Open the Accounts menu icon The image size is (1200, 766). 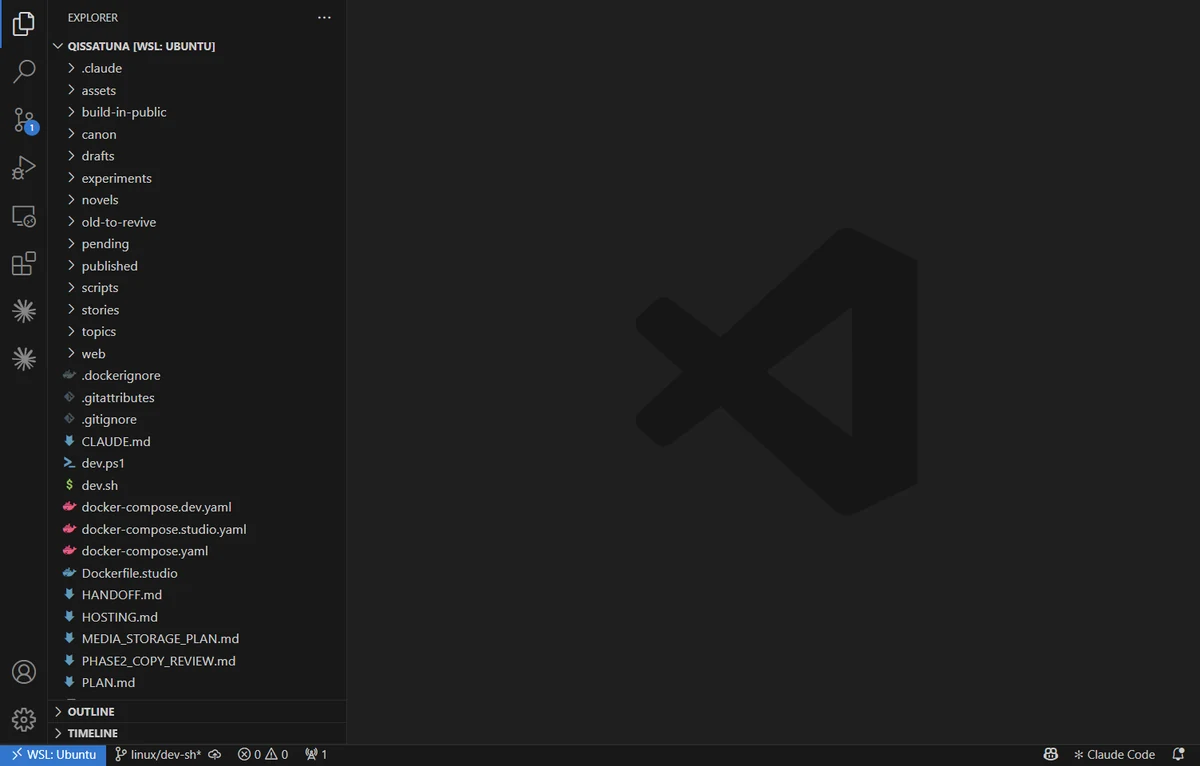[x=24, y=672]
